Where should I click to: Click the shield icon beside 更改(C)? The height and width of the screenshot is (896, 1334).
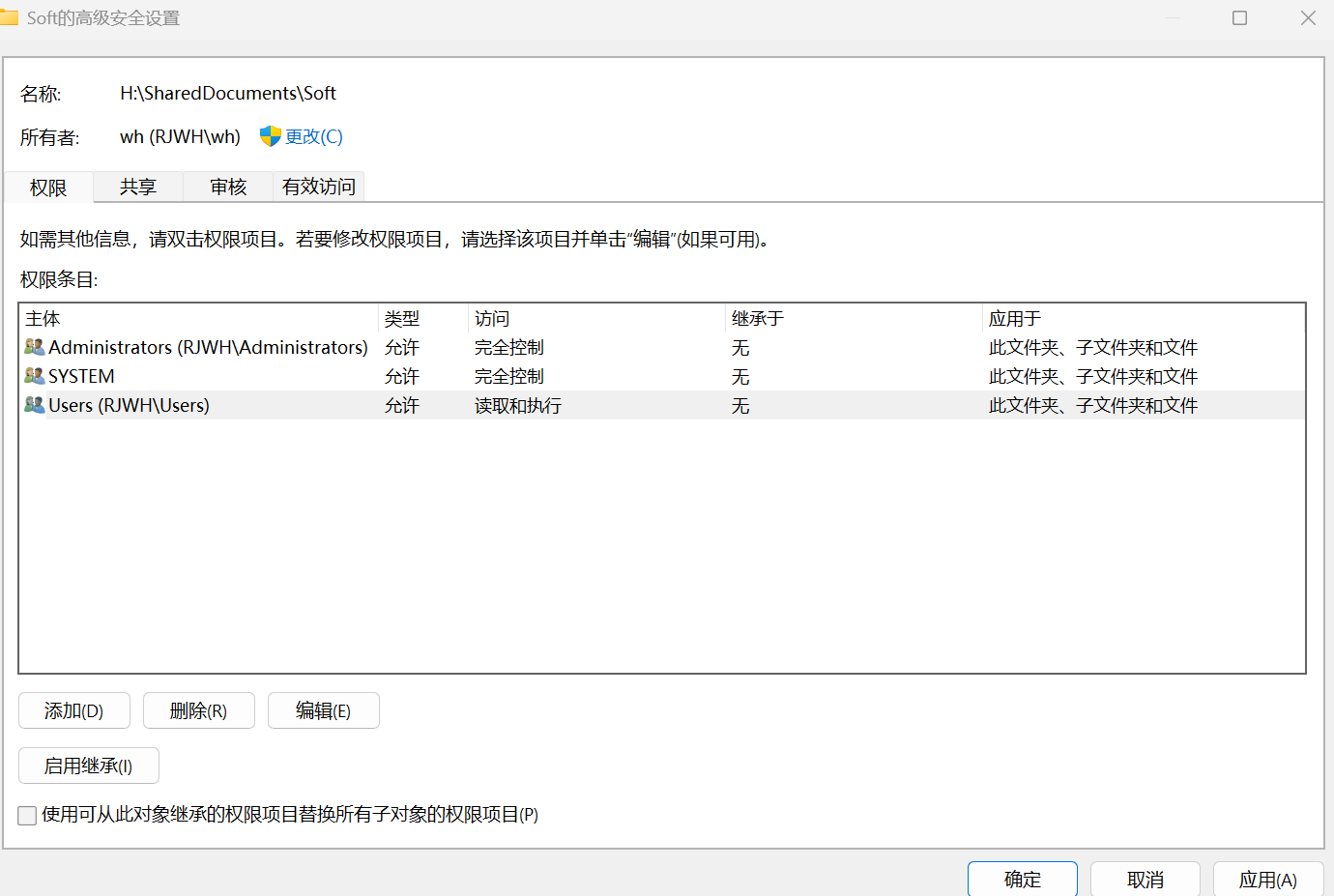point(270,136)
